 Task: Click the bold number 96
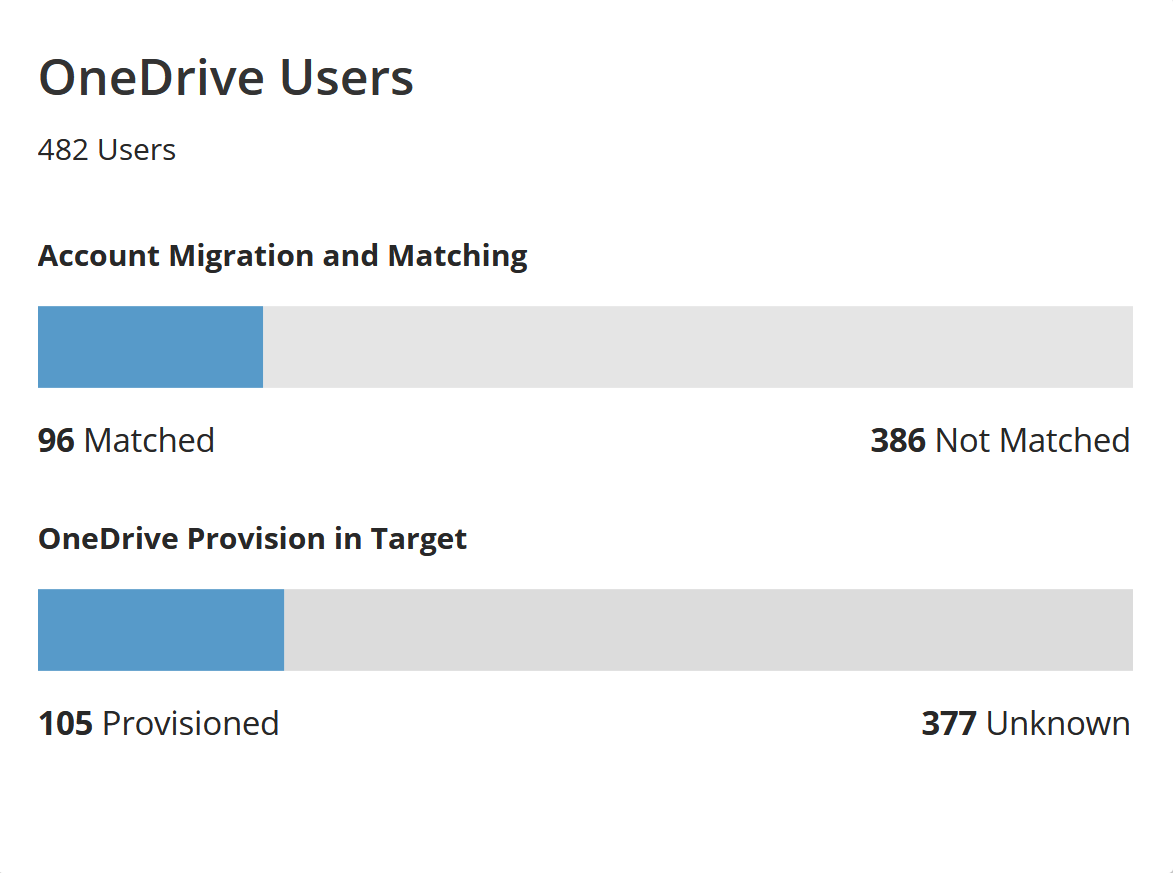pos(56,441)
